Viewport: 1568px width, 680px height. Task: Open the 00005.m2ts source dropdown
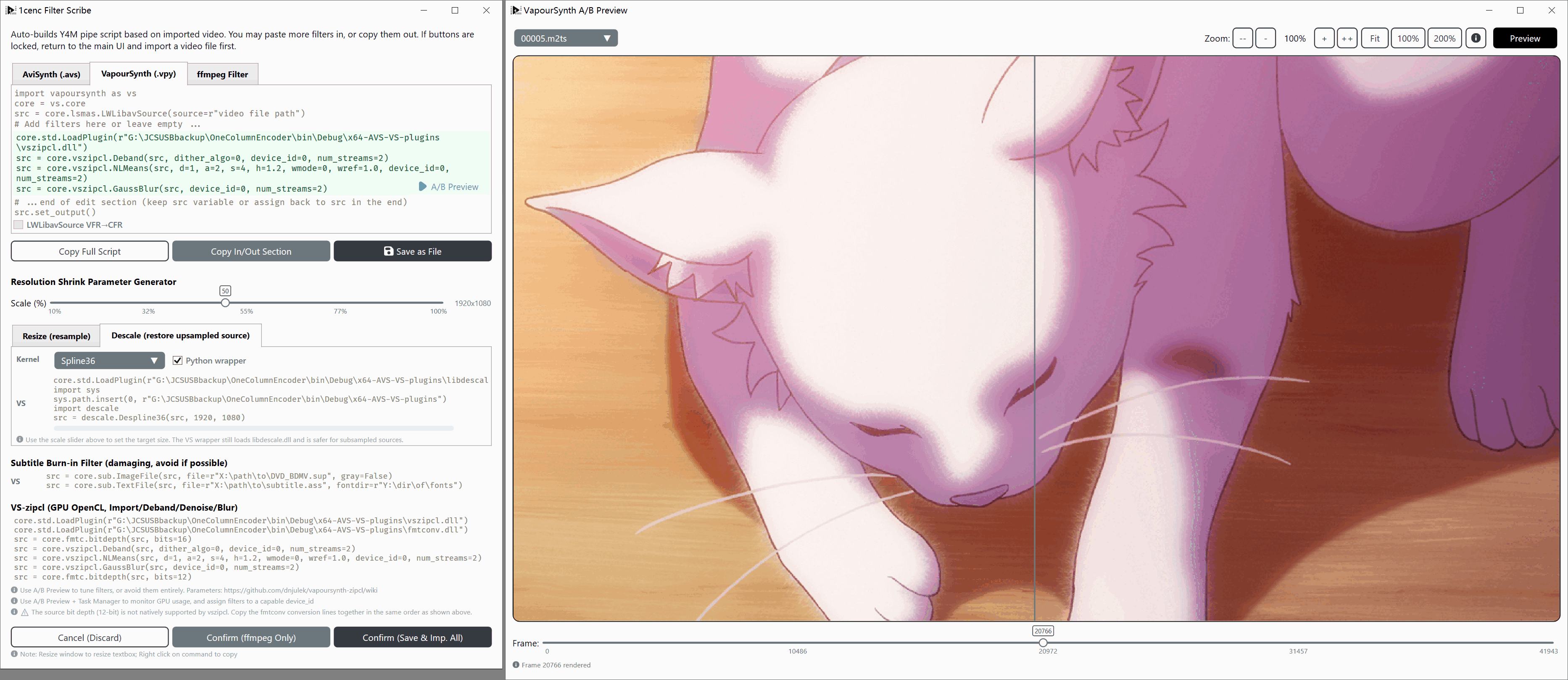pos(566,38)
